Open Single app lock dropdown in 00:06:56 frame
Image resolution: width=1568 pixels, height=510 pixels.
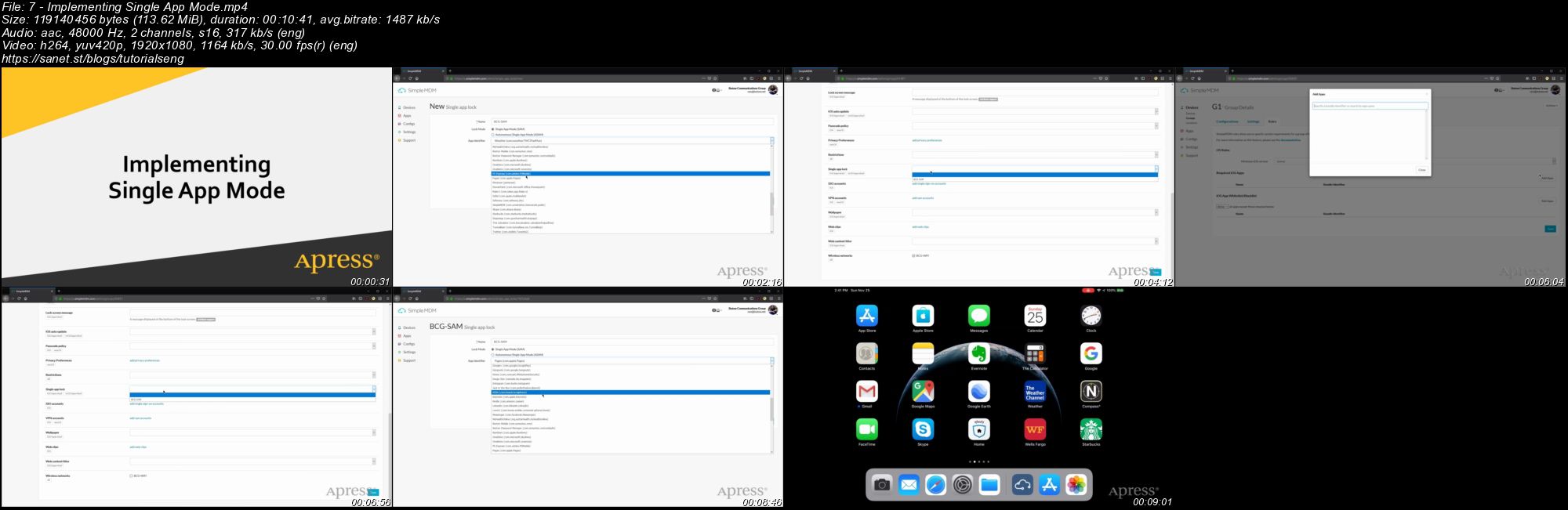pos(252,389)
